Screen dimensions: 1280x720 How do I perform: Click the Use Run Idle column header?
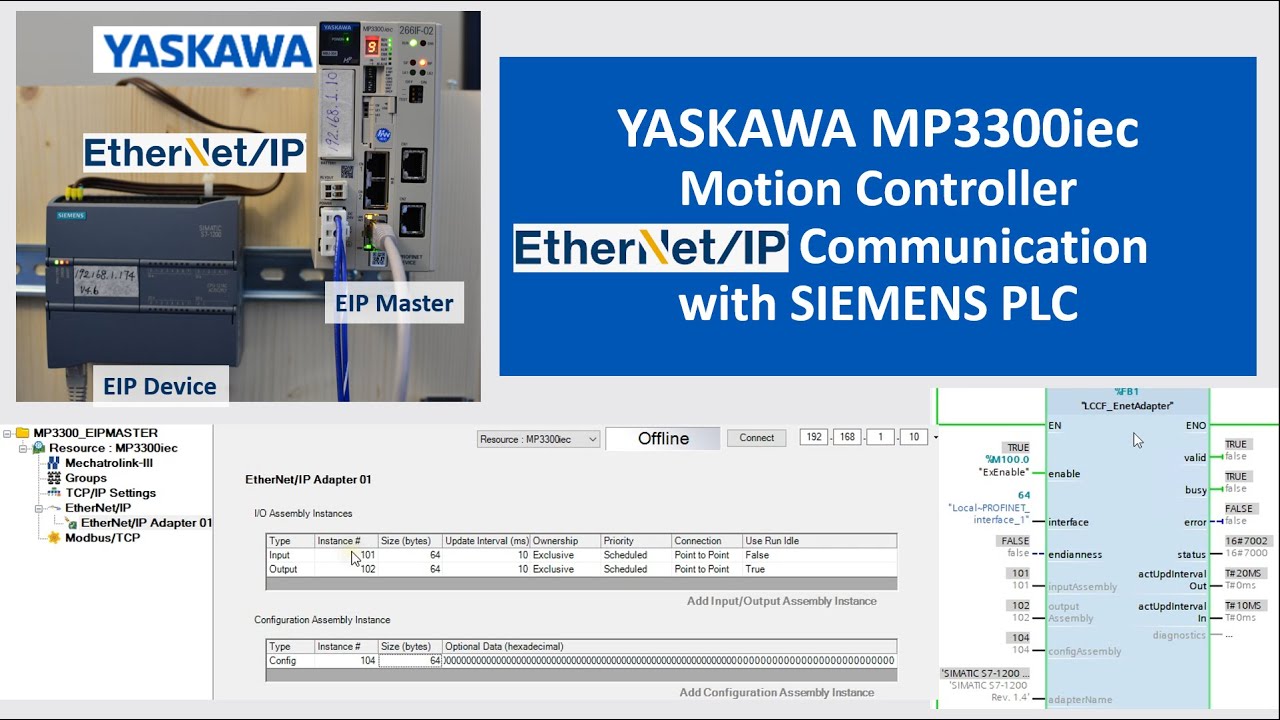(x=819, y=541)
